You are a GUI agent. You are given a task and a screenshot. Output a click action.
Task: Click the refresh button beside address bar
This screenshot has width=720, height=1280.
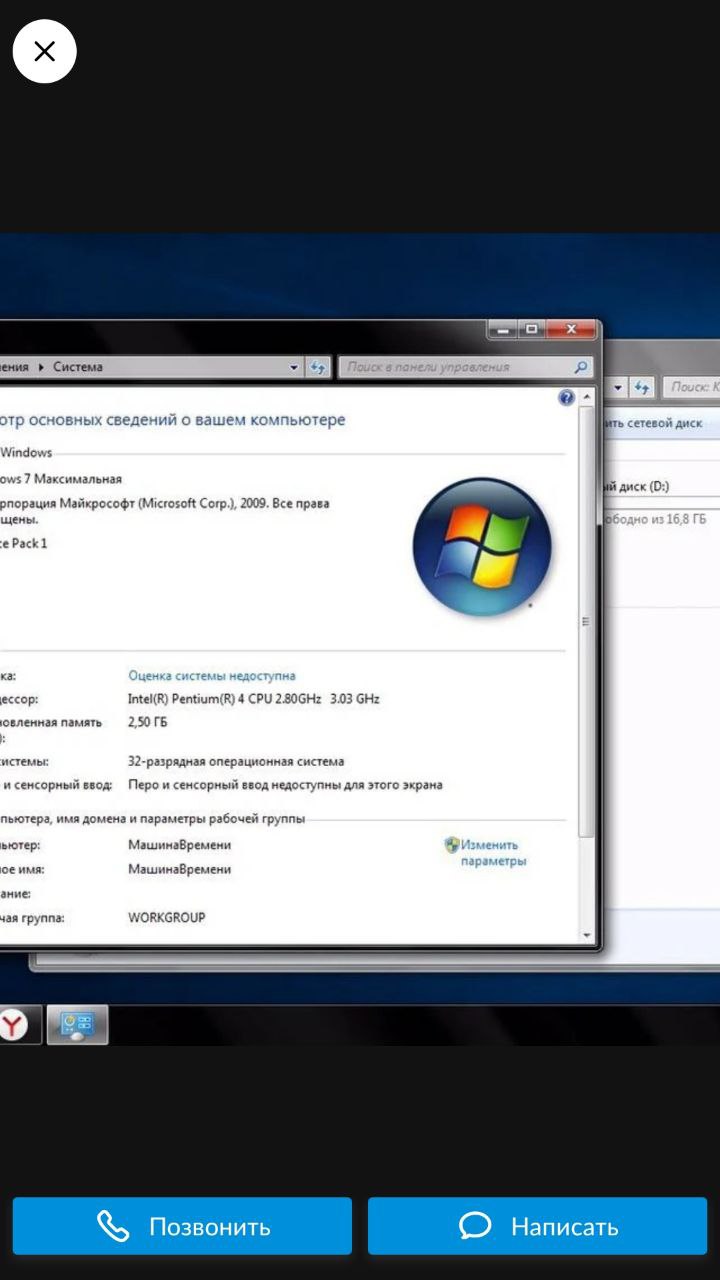pyautogui.click(x=318, y=367)
